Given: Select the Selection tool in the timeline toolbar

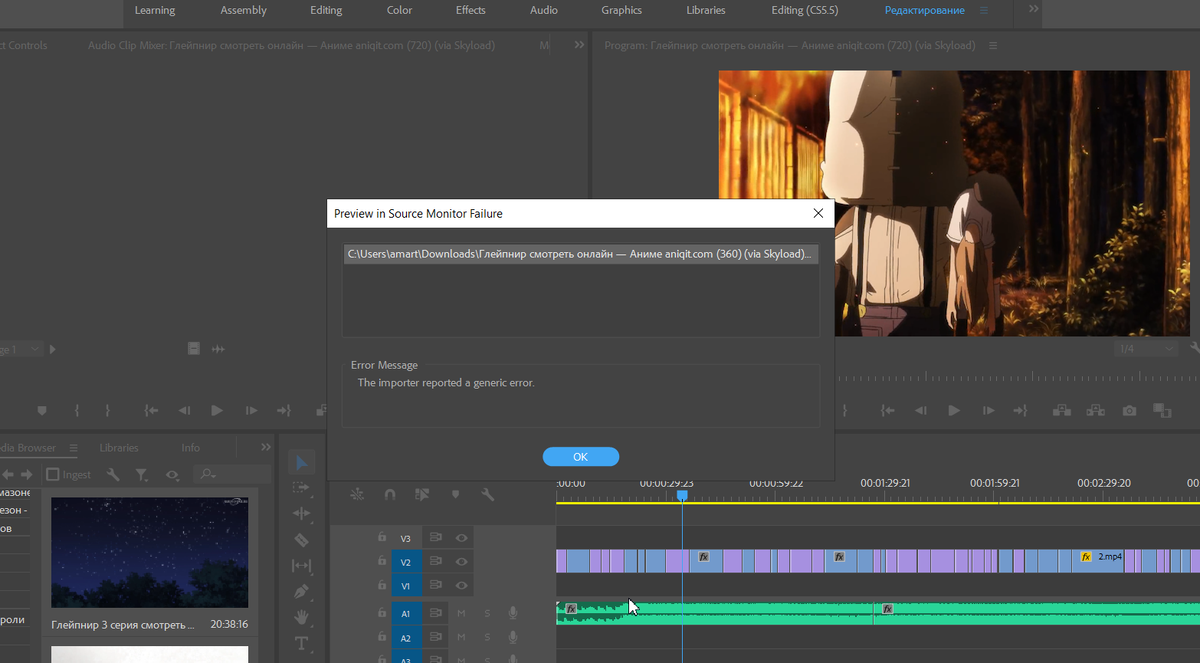Looking at the screenshot, I should (303, 462).
